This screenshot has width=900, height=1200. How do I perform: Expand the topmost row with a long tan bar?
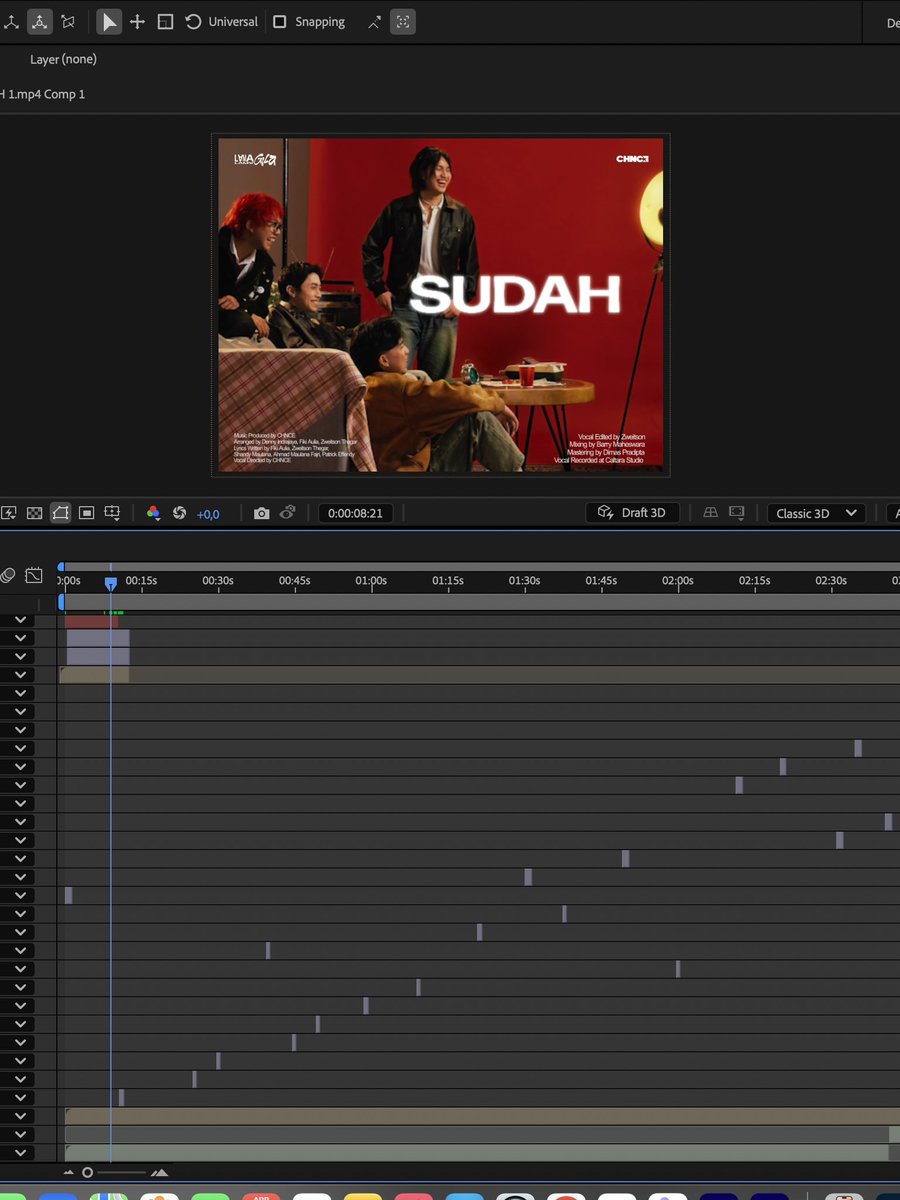pos(19,675)
